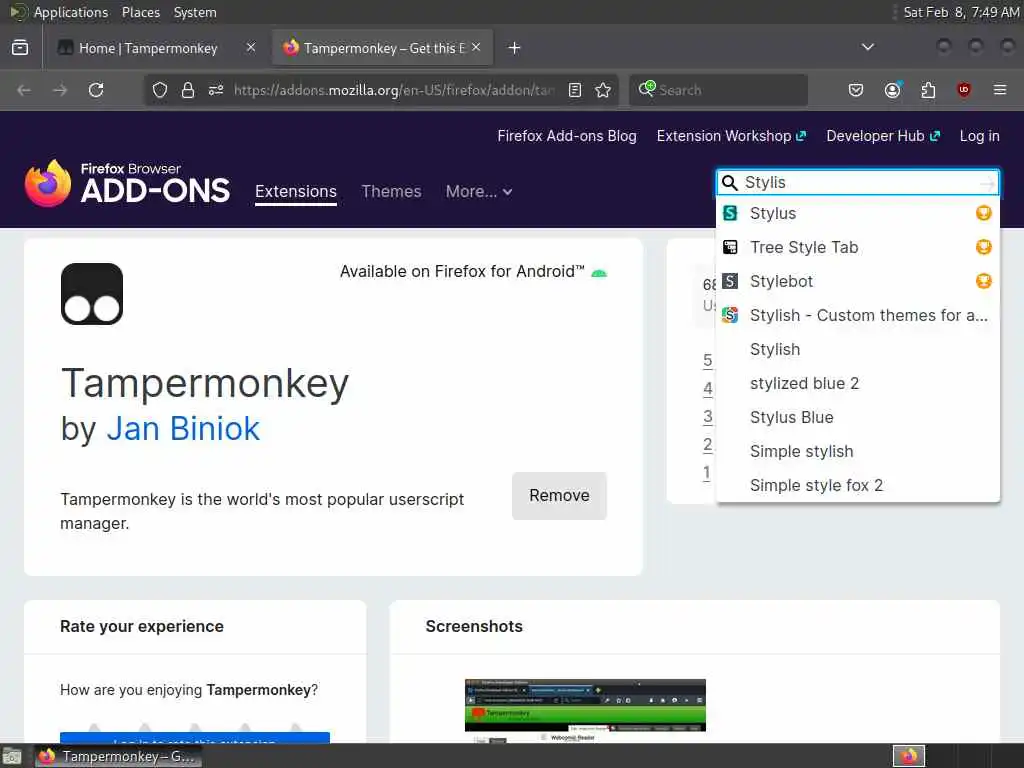Click the 3-star rating row link
This screenshot has width=1024, height=768.
[707, 417]
